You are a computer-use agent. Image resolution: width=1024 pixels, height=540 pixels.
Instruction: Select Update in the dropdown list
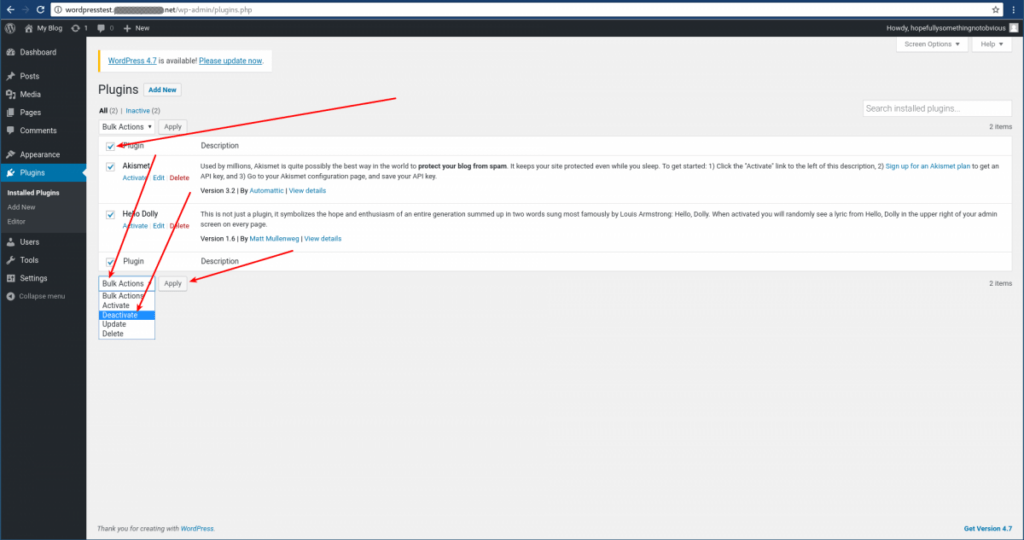click(x=127, y=324)
